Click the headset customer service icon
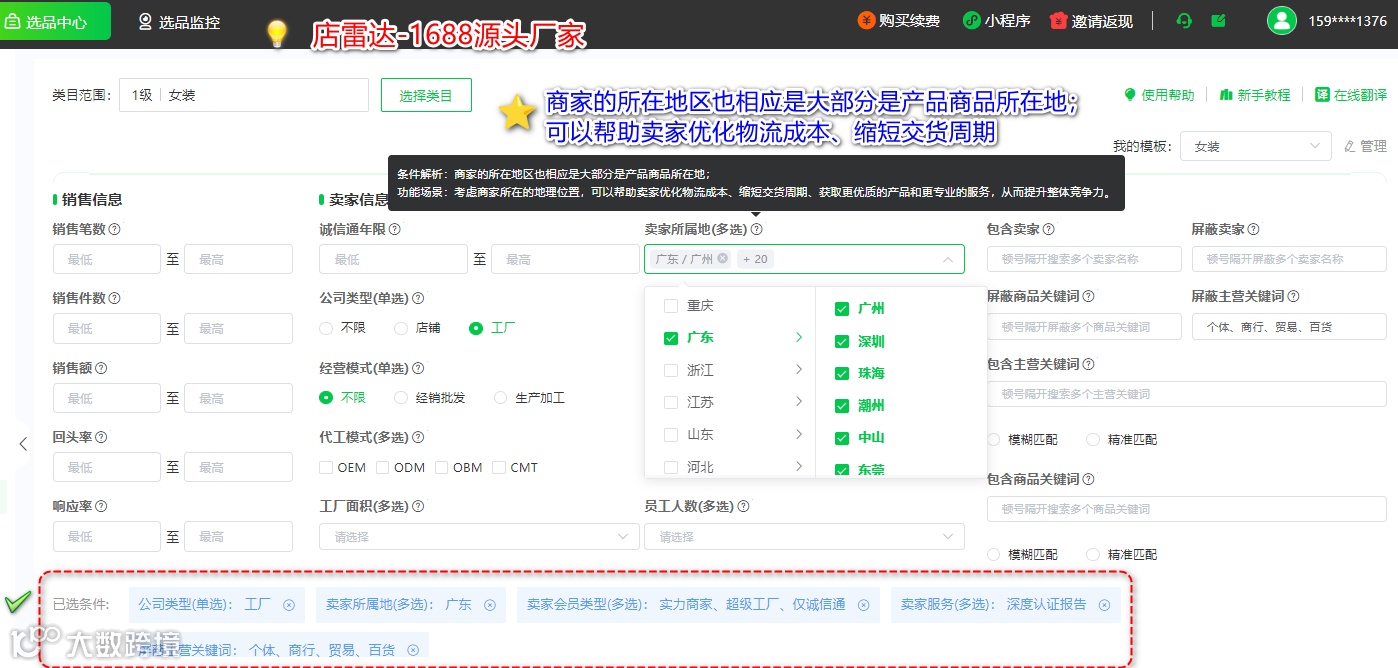1398x668 pixels. (x=1185, y=21)
